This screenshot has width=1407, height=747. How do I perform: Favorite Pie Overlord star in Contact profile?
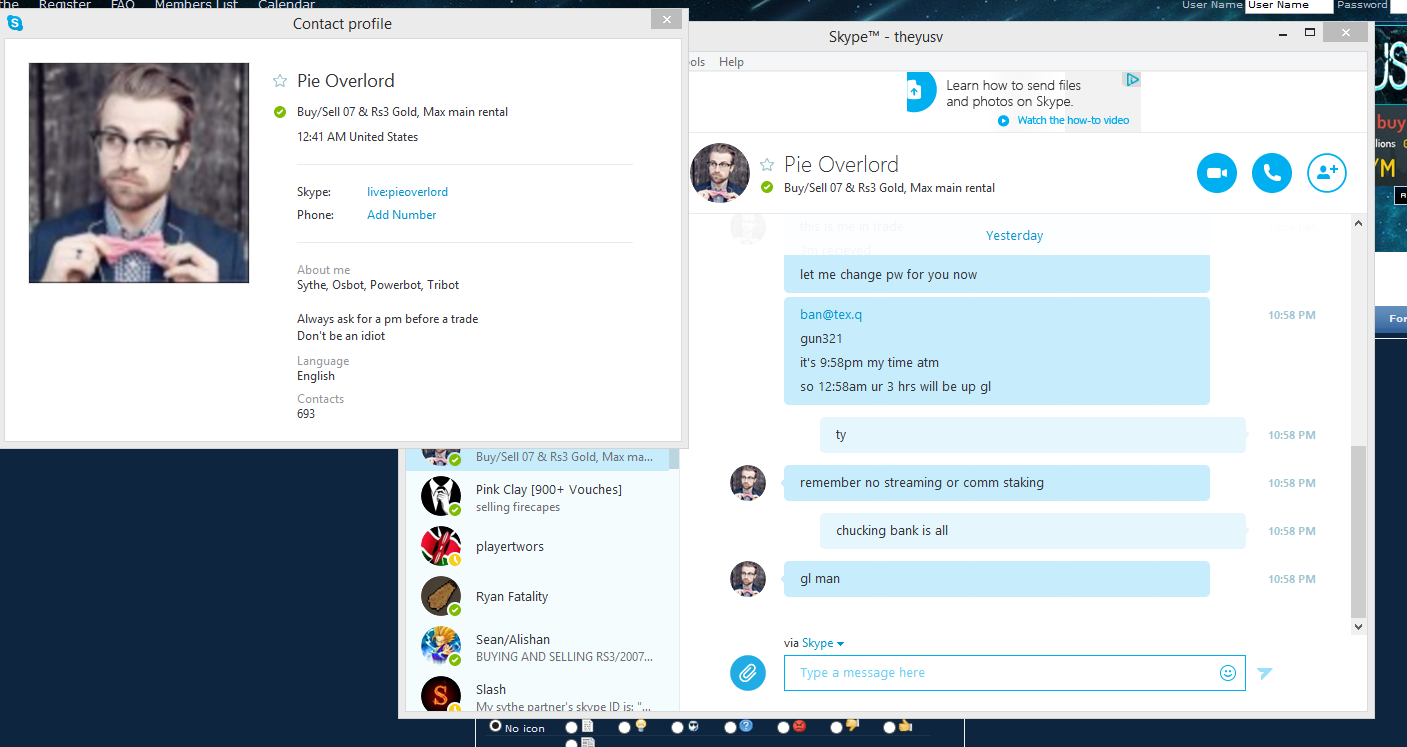tap(280, 81)
